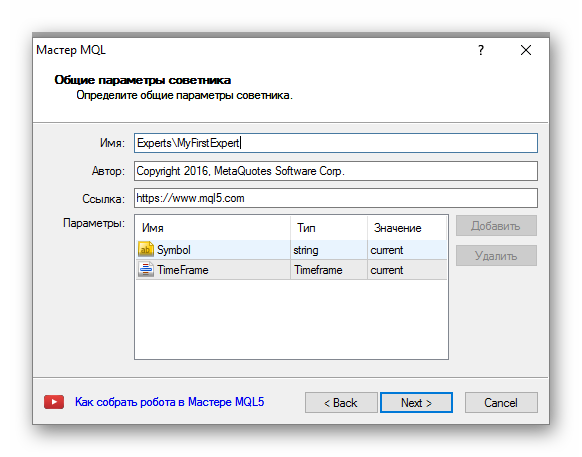The image size is (582, 457).
Task: Select the TimeFrame row name cell
Action: point(213,270)
